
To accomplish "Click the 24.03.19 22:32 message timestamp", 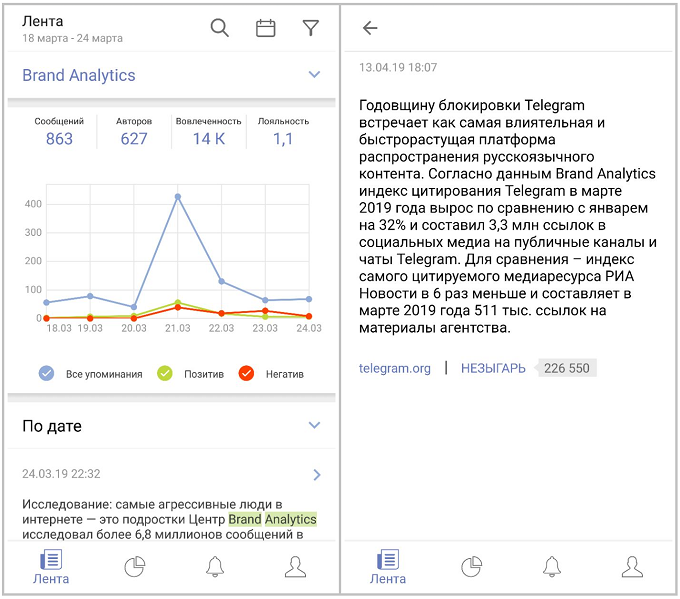I will 61,474.
